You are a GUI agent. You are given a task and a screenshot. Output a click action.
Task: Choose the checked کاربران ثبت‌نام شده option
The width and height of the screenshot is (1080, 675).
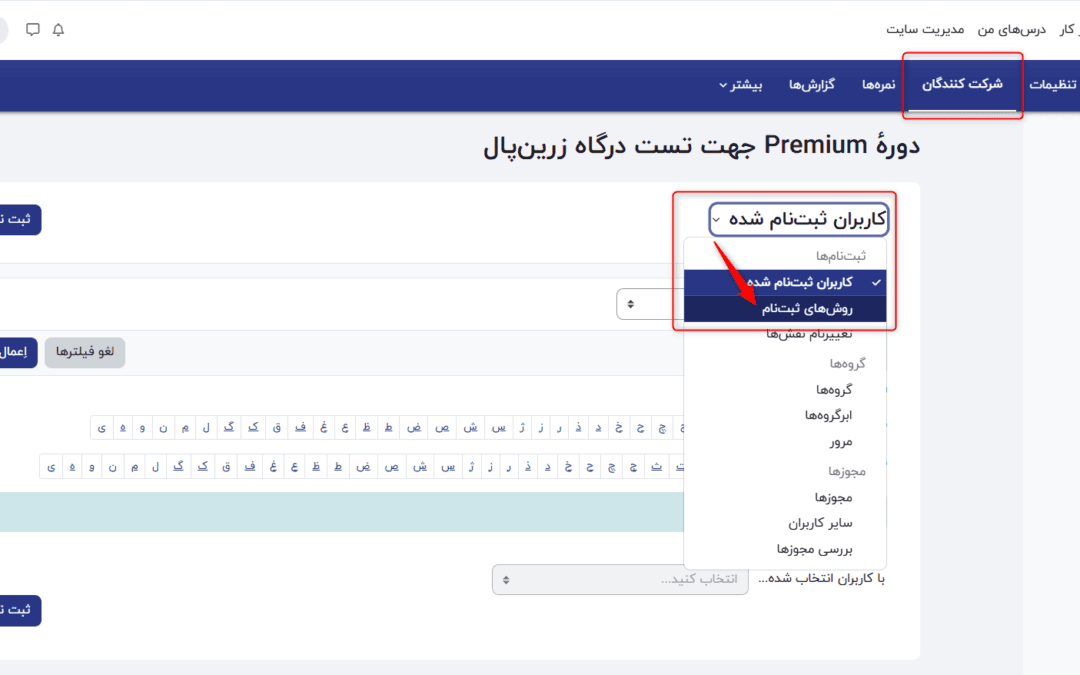(790, 282)
